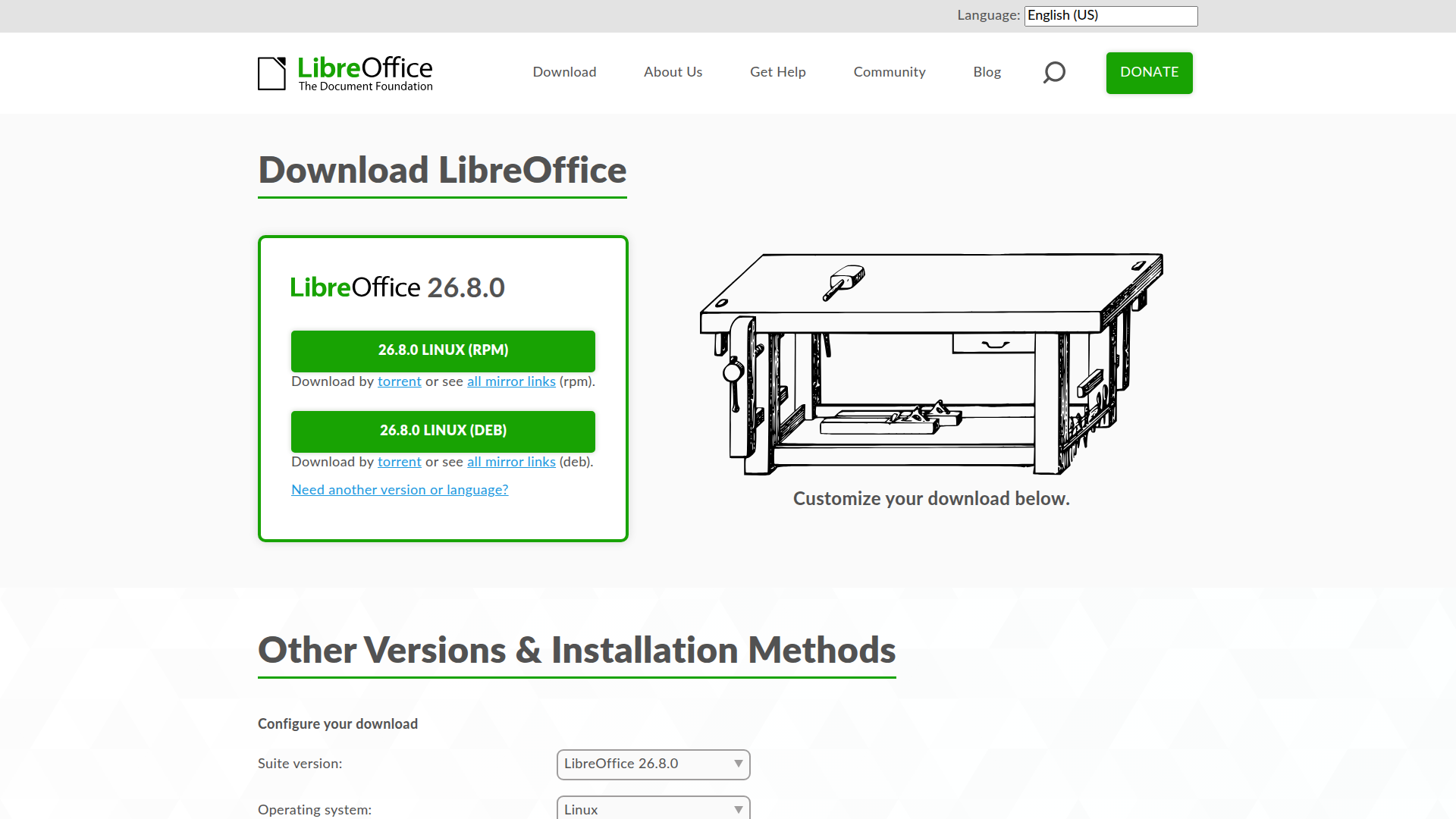
Task: Open all mirror links for deb
Action: tap(511, 462)
